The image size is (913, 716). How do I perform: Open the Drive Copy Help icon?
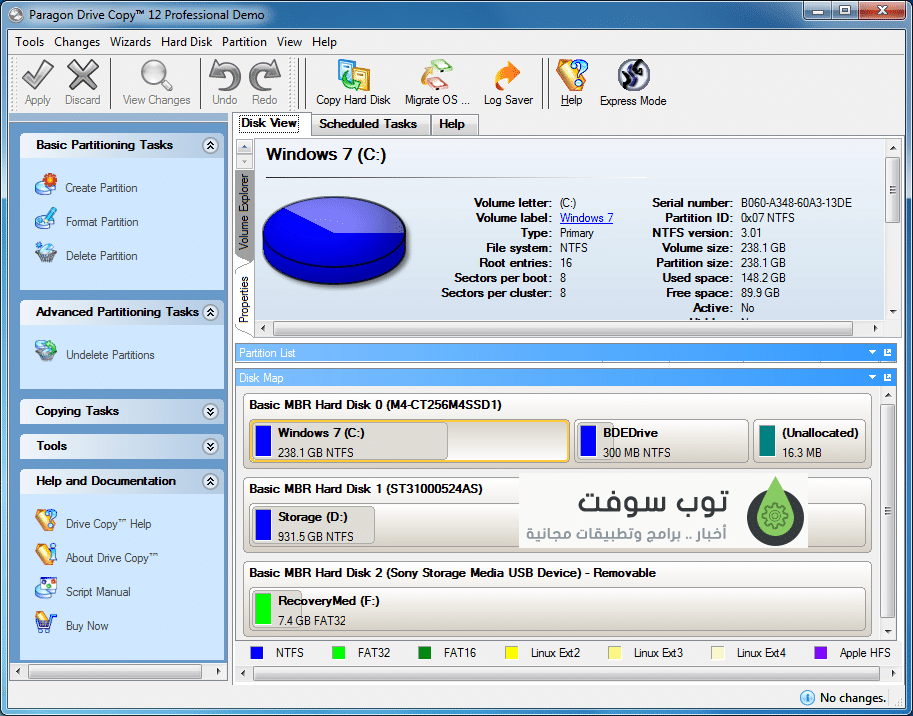pos(46,520)
